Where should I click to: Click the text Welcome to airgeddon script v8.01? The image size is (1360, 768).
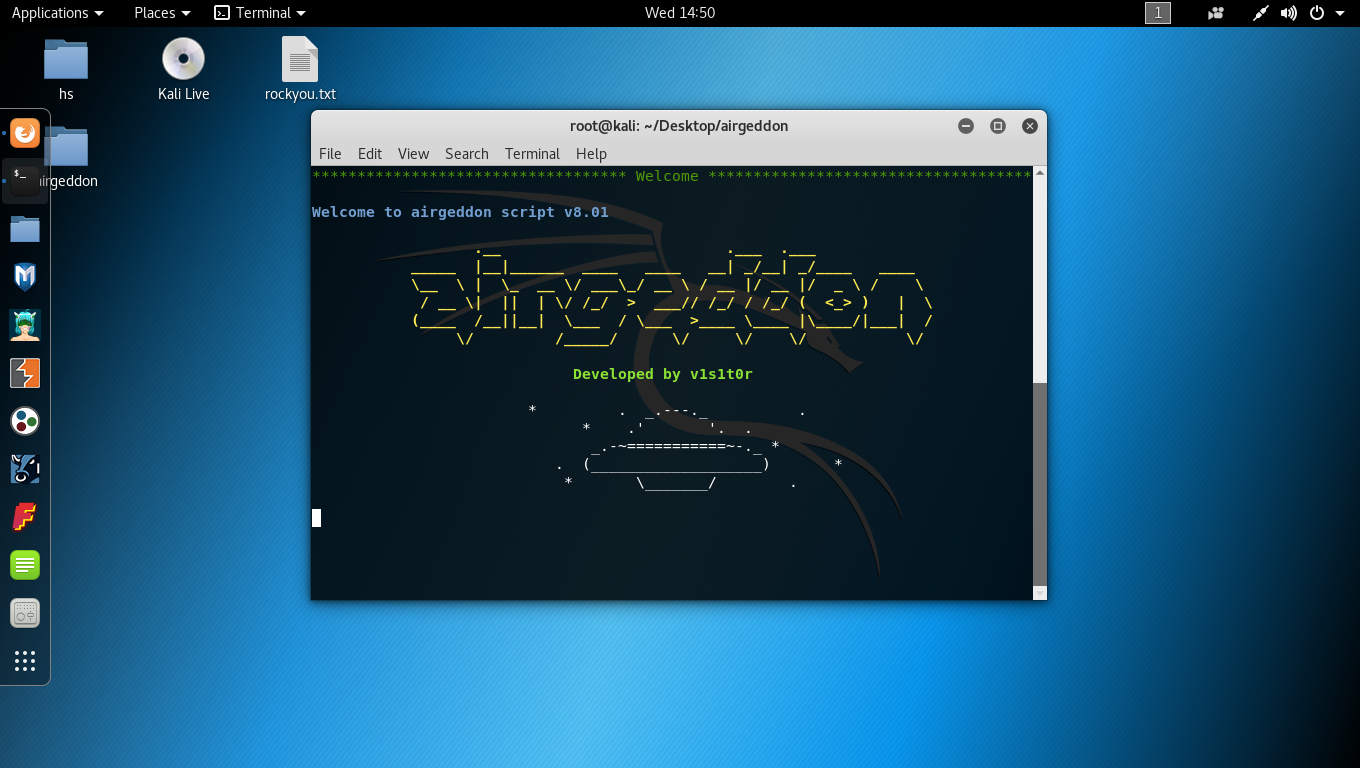pos(460,212)
